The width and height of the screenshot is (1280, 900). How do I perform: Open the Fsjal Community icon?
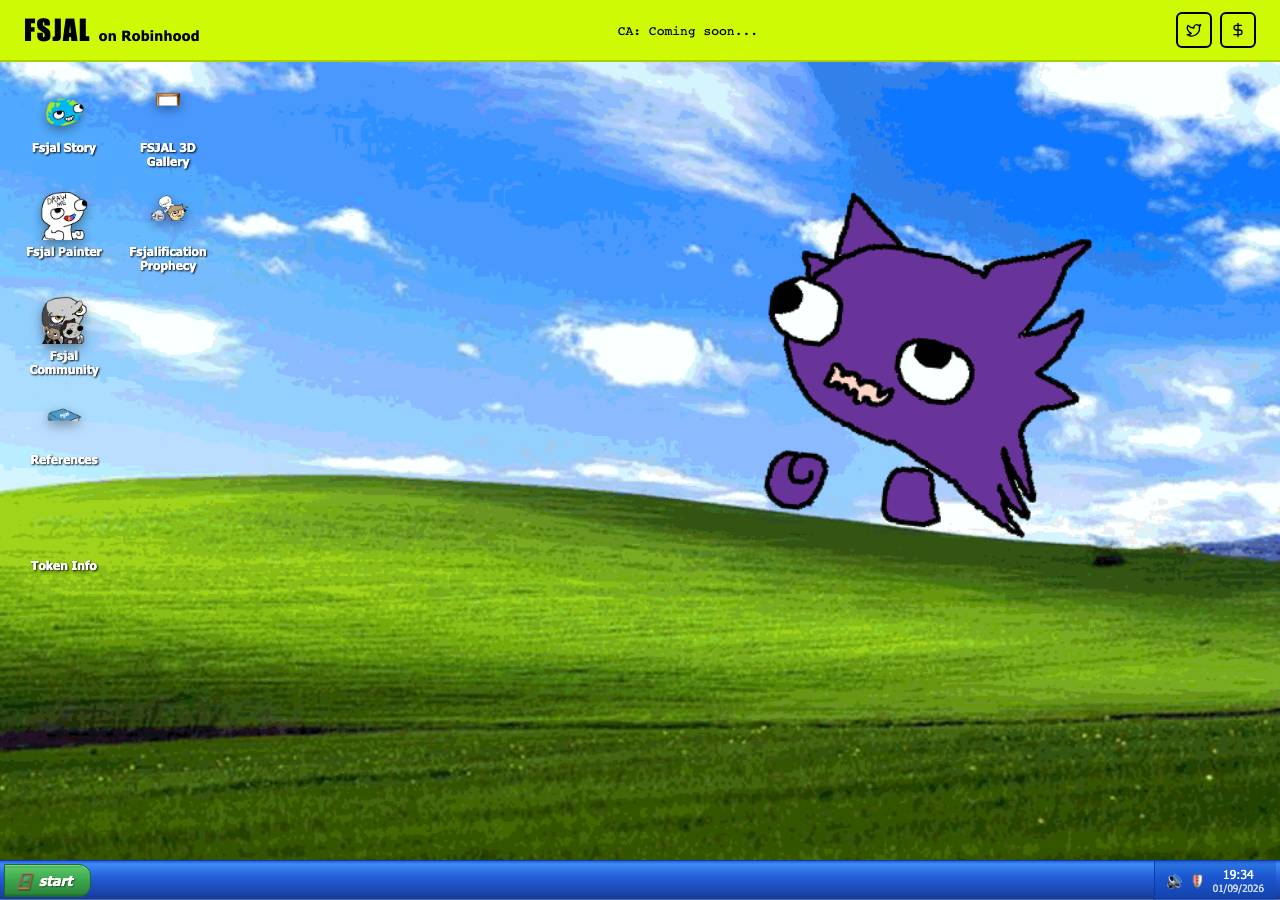[64, 336]
